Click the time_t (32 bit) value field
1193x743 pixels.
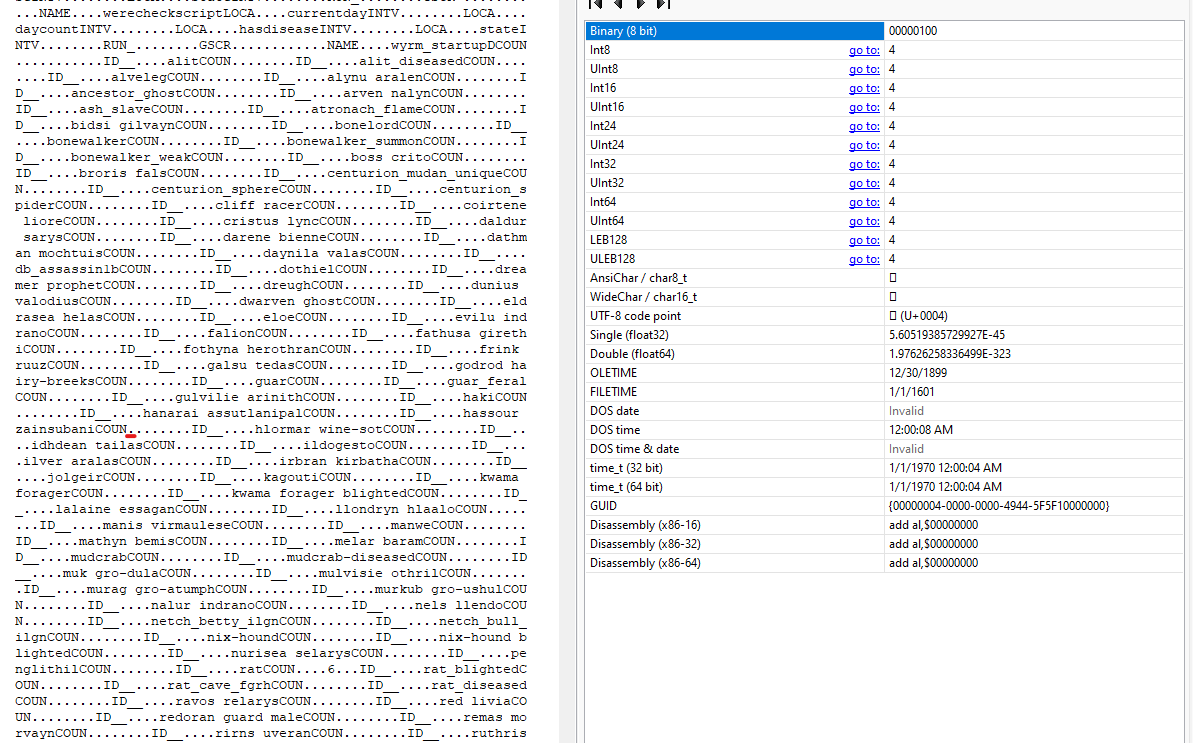[945, 468]
